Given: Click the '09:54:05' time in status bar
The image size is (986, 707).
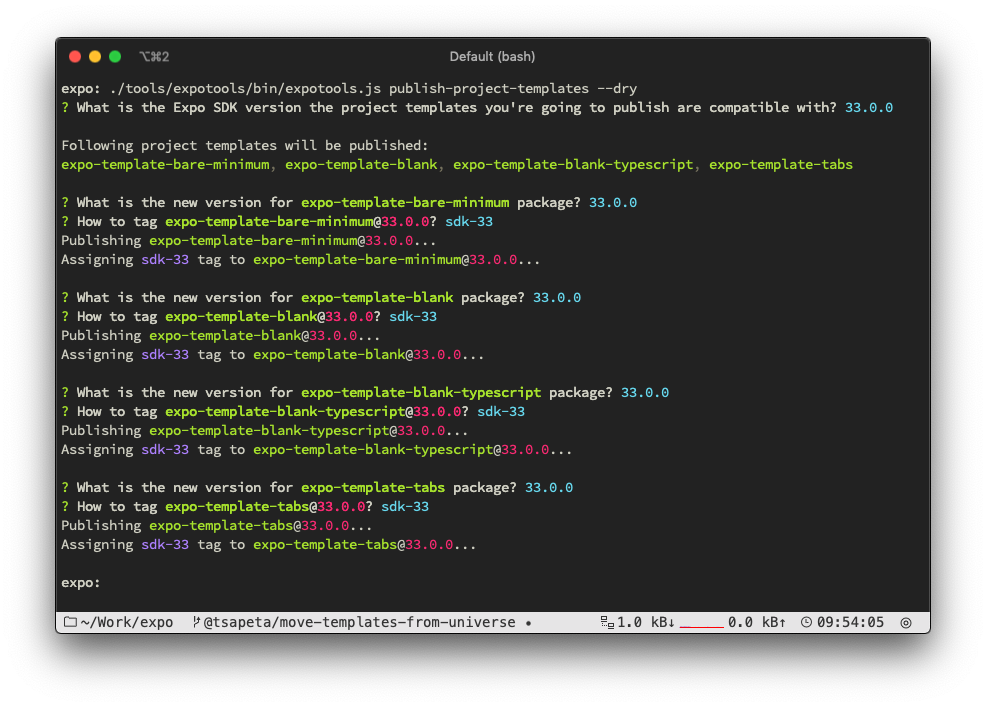Looking at the screenshot, I should (x=850, y=622).
